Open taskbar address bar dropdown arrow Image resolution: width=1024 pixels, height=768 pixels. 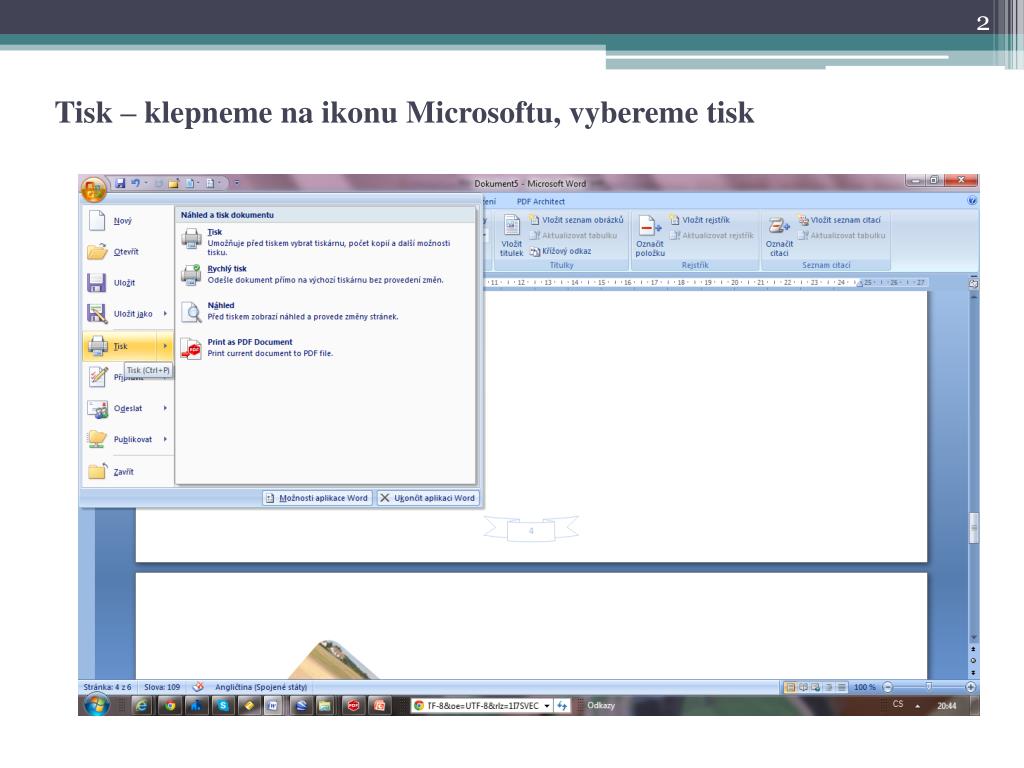pos(547,706)
